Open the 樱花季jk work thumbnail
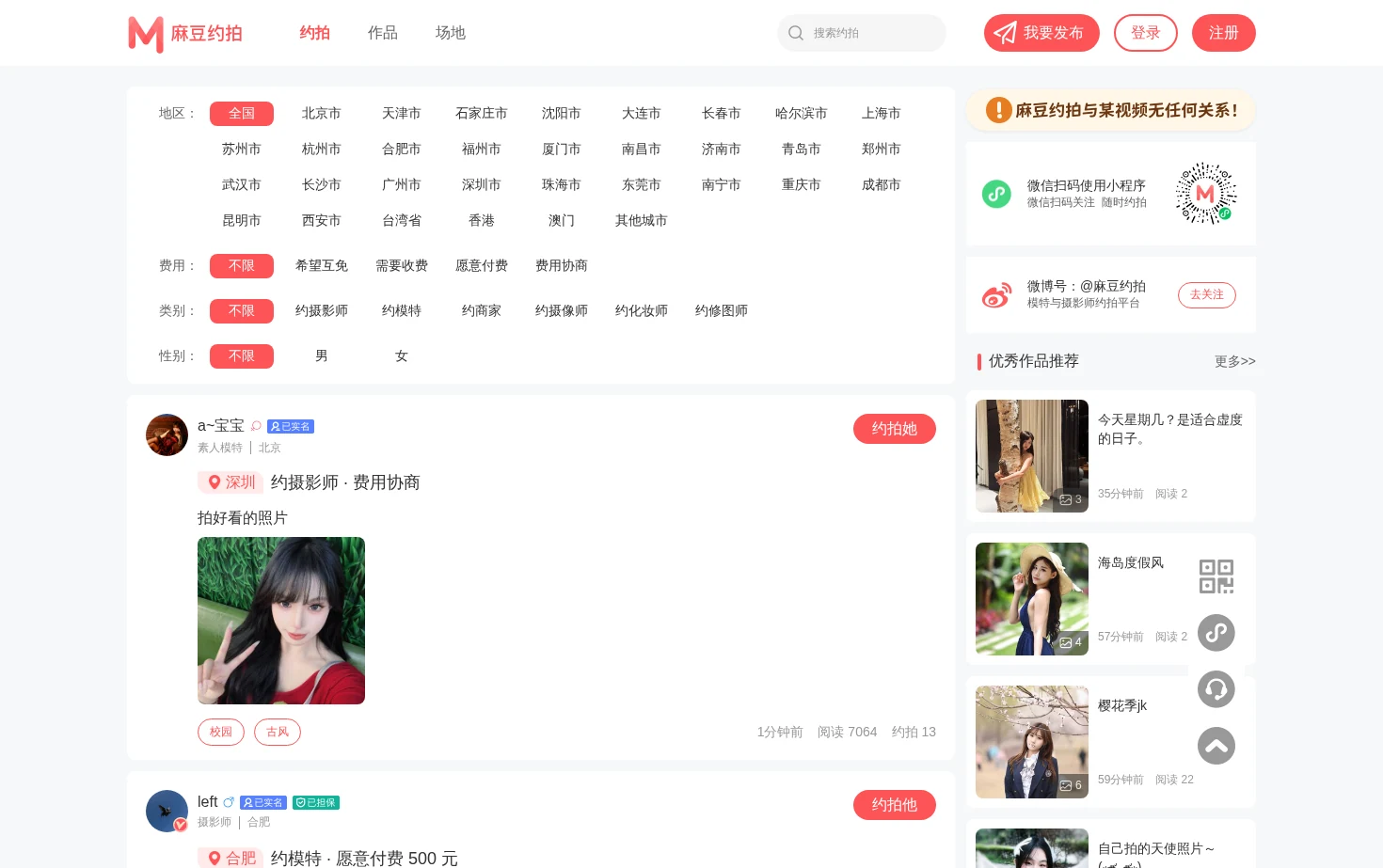 point(1032,742)
